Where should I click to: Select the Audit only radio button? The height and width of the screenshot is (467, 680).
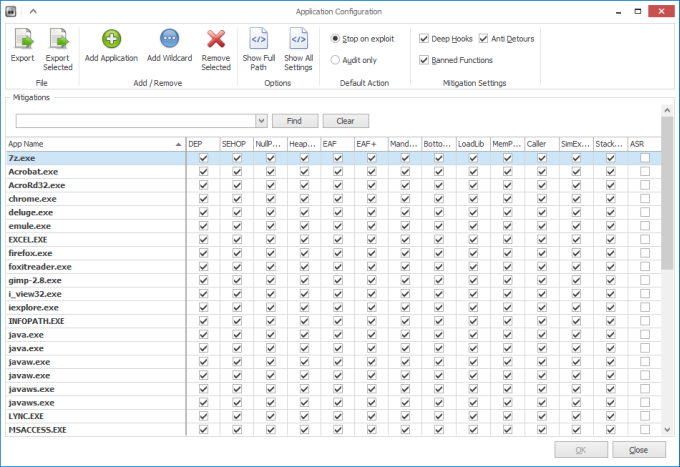335,60
